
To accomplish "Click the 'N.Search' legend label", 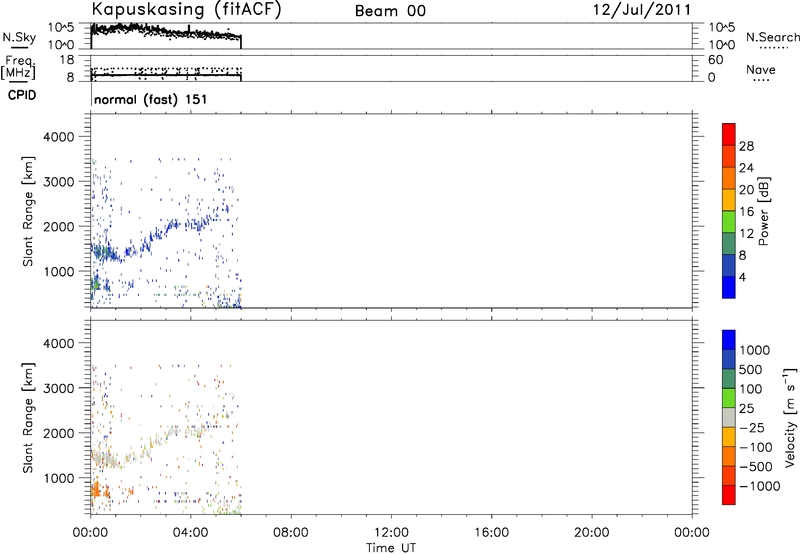I will coord(772,37).
